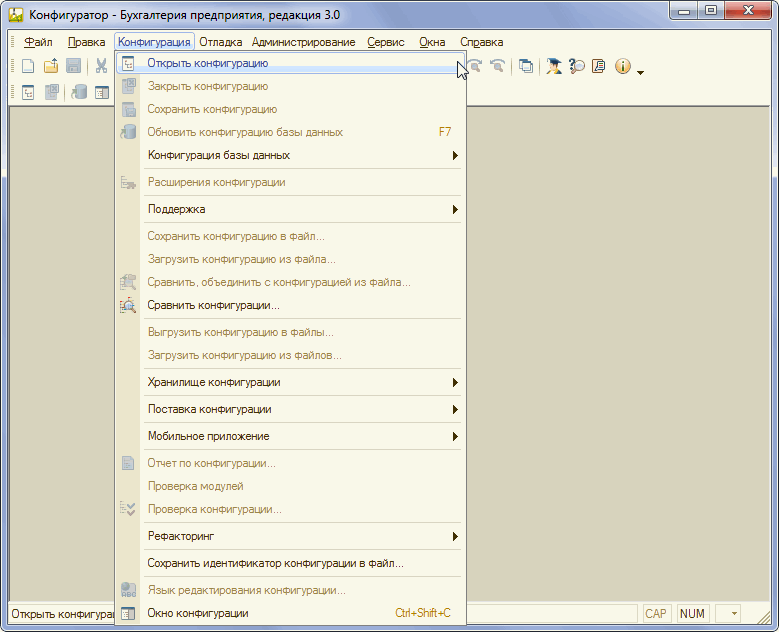Screen dimensions: 779x632
Task: Click the CAP indicator in status bar
Action: [656, 614]
